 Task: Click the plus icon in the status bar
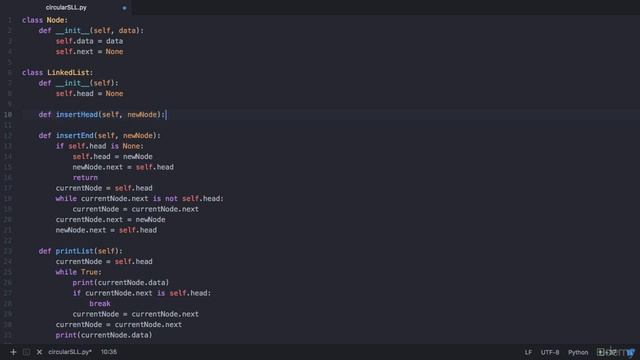13,352
